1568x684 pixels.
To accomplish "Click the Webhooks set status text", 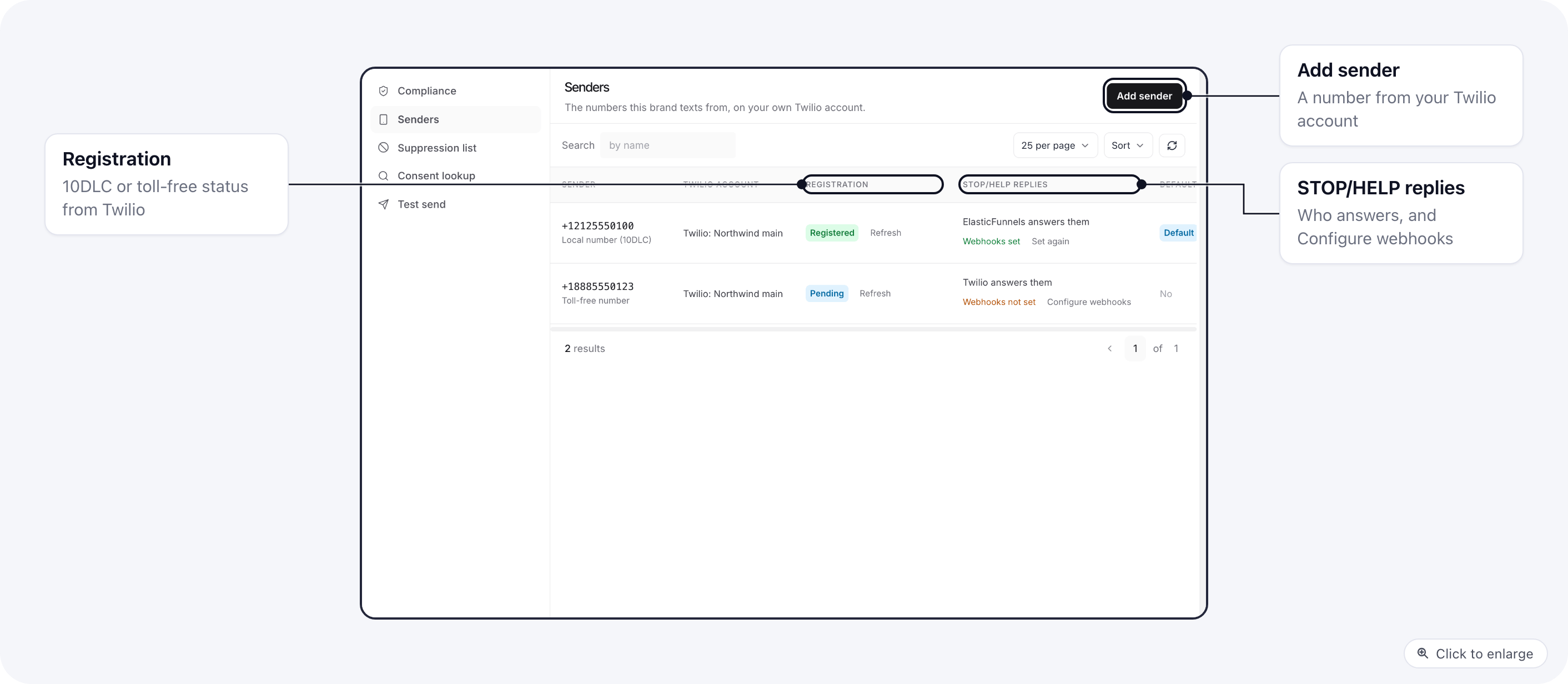I will (991, 241).
